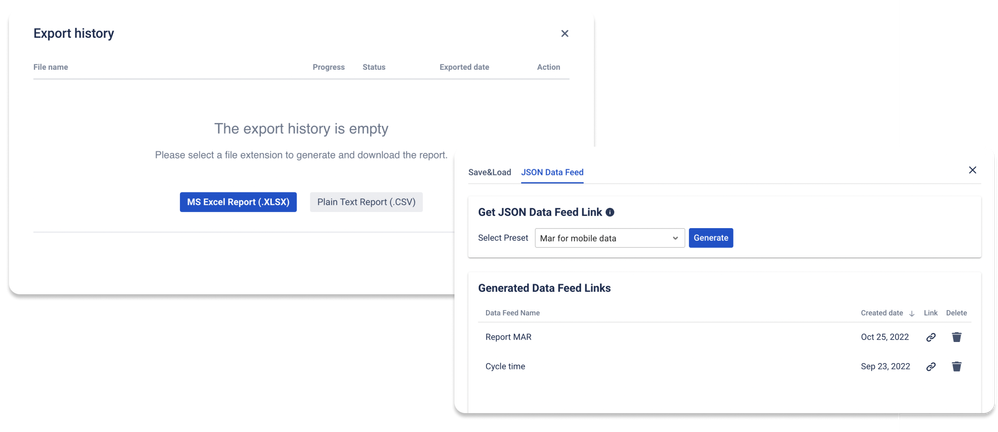Viewport: 998px width, 432px height.
Task: Switch to the Save&Load tab
Action: pos(489,172)
